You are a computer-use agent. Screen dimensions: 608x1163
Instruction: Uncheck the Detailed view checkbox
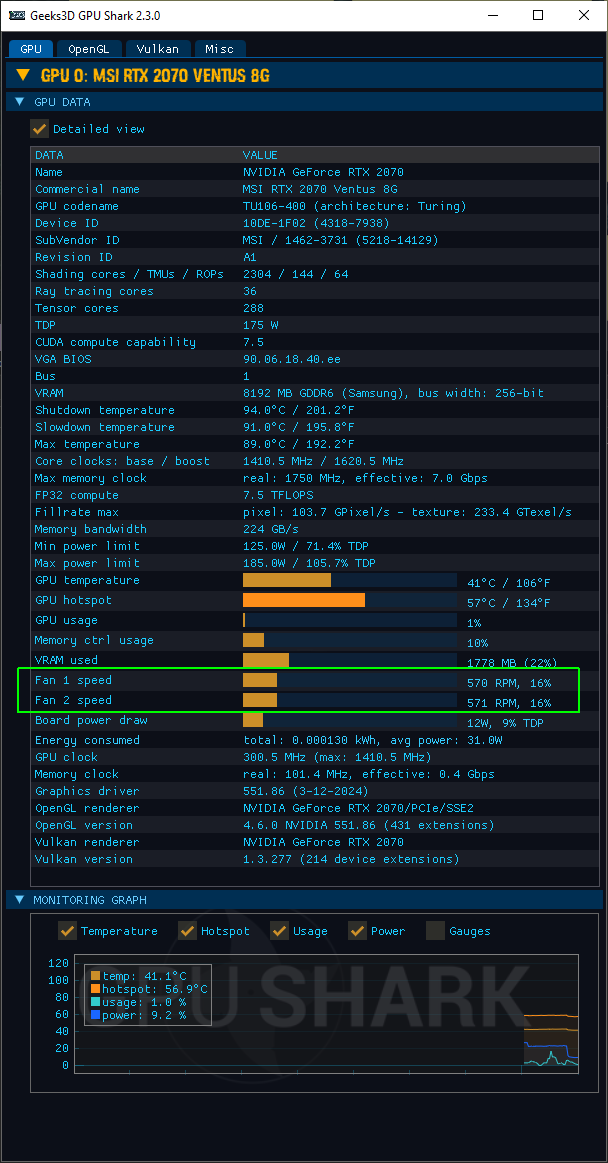tap(39, 128)
